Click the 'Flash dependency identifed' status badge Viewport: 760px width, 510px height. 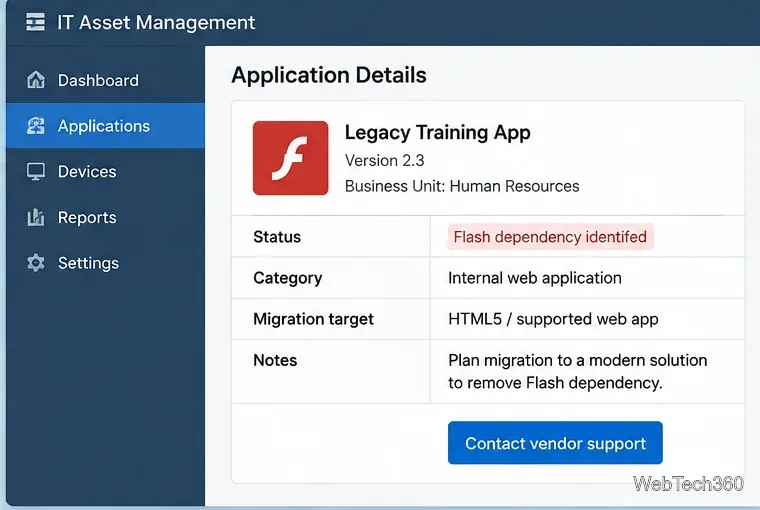point(550,237)
